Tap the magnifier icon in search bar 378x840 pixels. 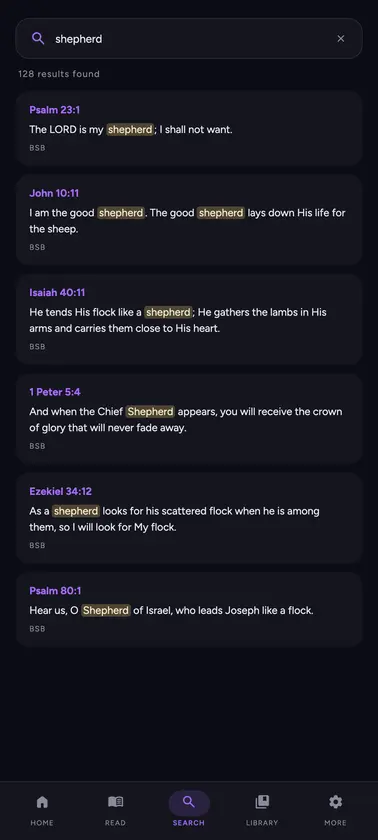click(38, 39)
